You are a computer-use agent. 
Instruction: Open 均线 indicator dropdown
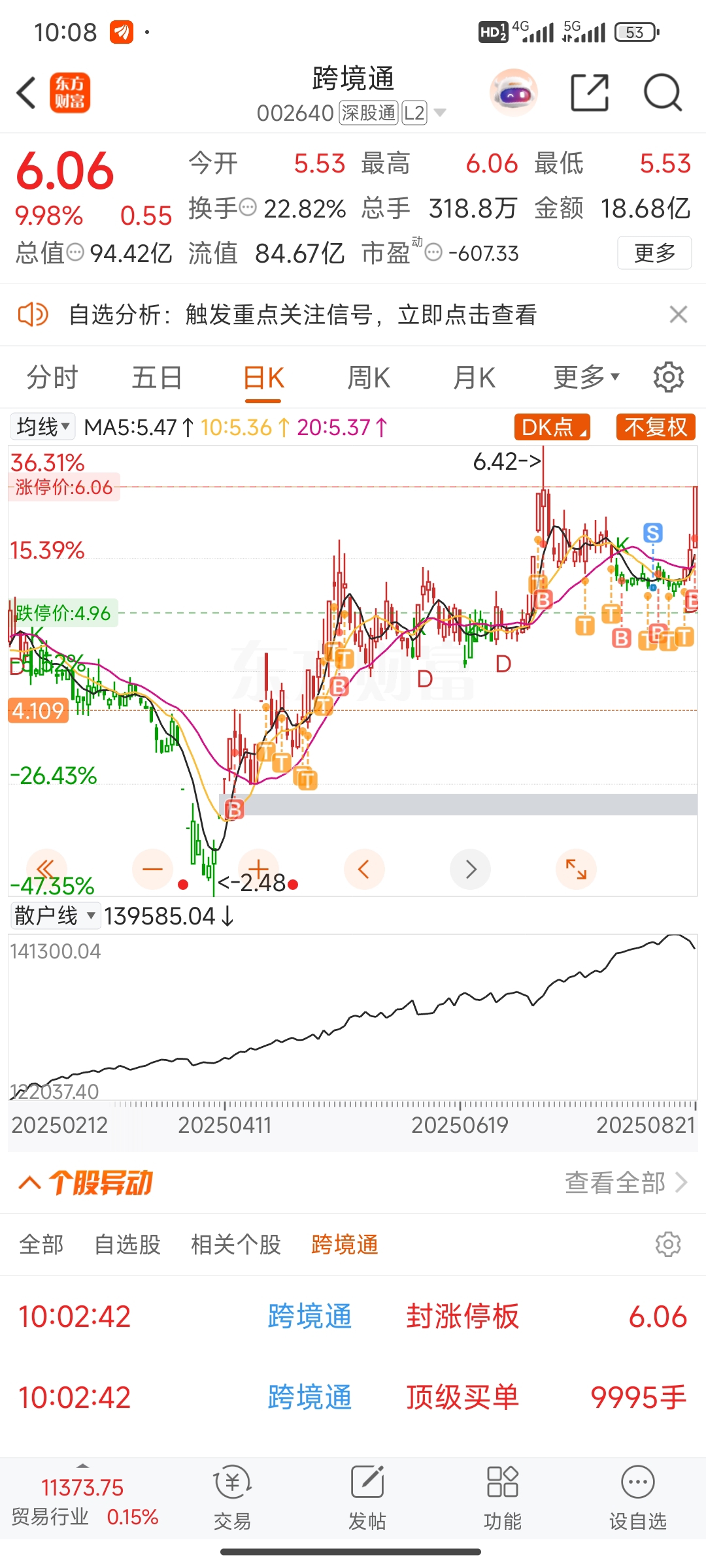click(x=43, y=427)
